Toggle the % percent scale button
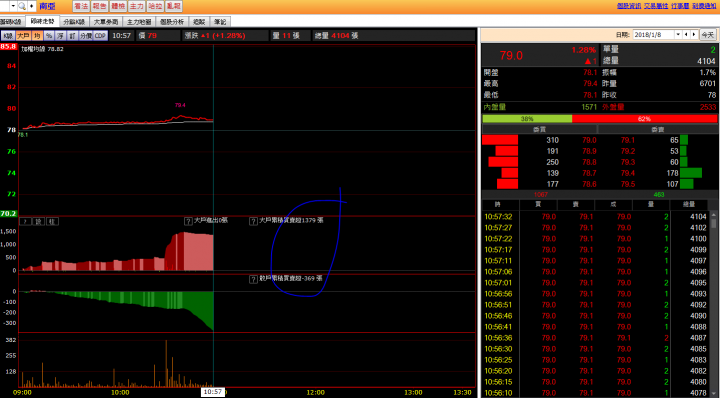Image resolution: width=720 pixels, height=398 pixels. pos(49,36)
